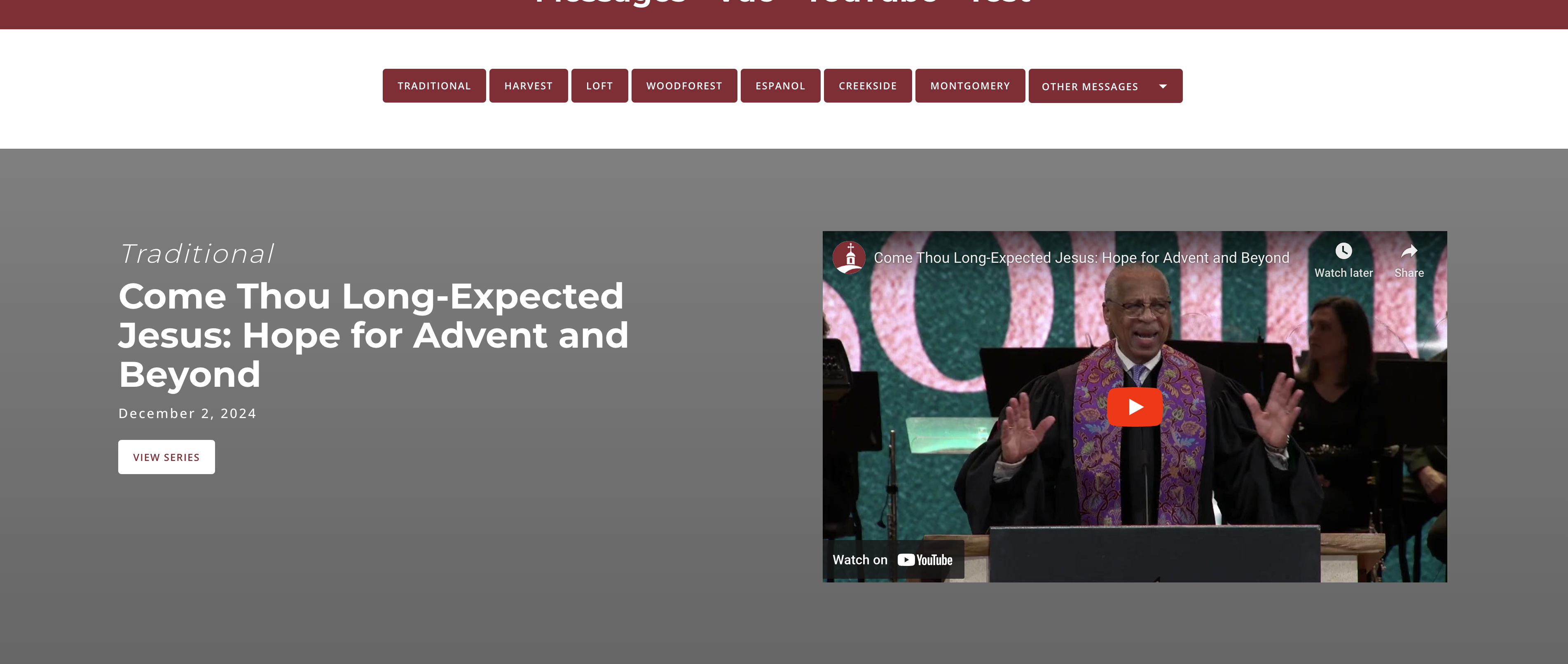Click the View Series button
The image size is (1568, 664).
pos(166,457)
